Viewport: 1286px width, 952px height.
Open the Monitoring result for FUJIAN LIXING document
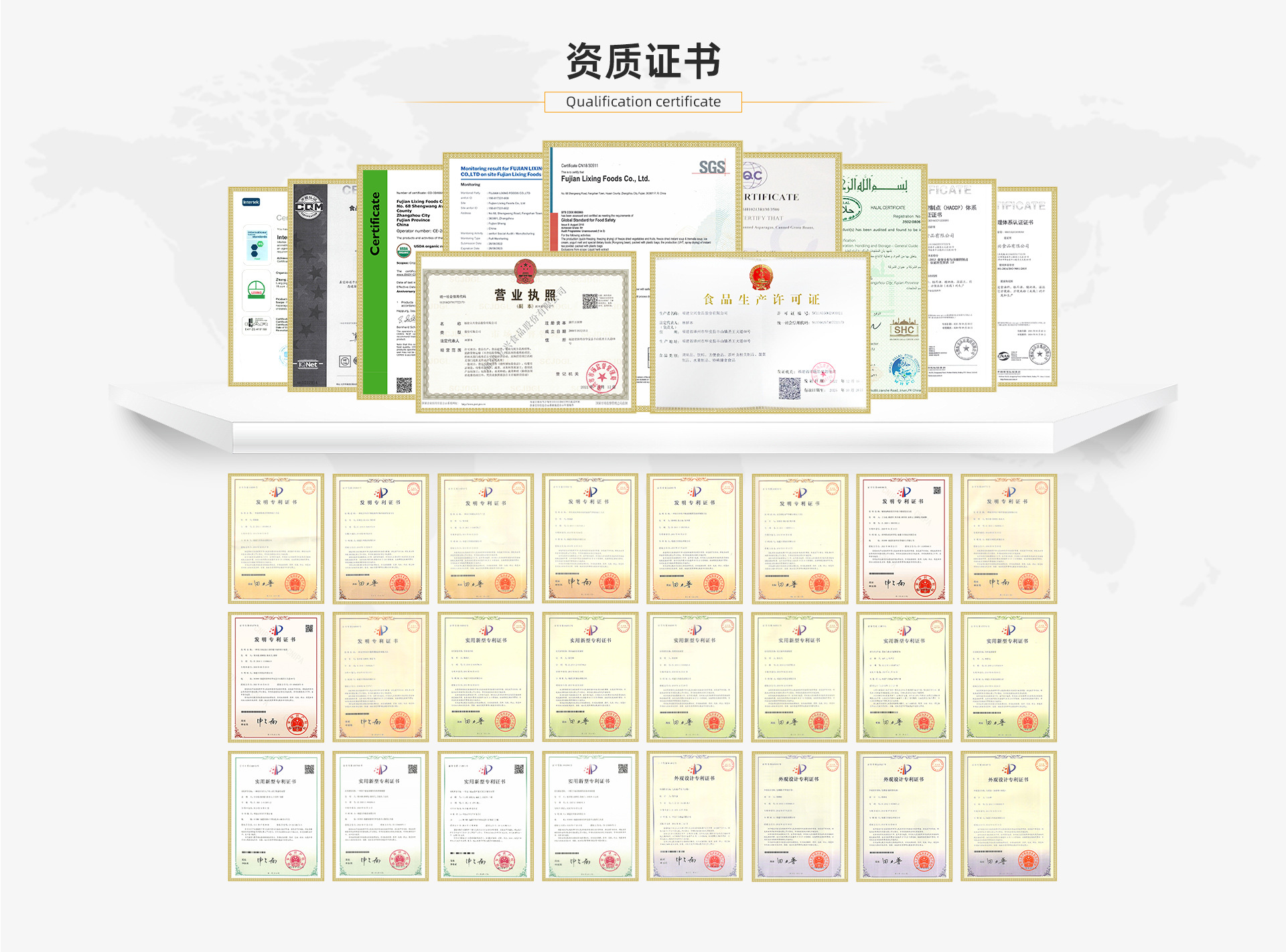click(x=492, y=202)
